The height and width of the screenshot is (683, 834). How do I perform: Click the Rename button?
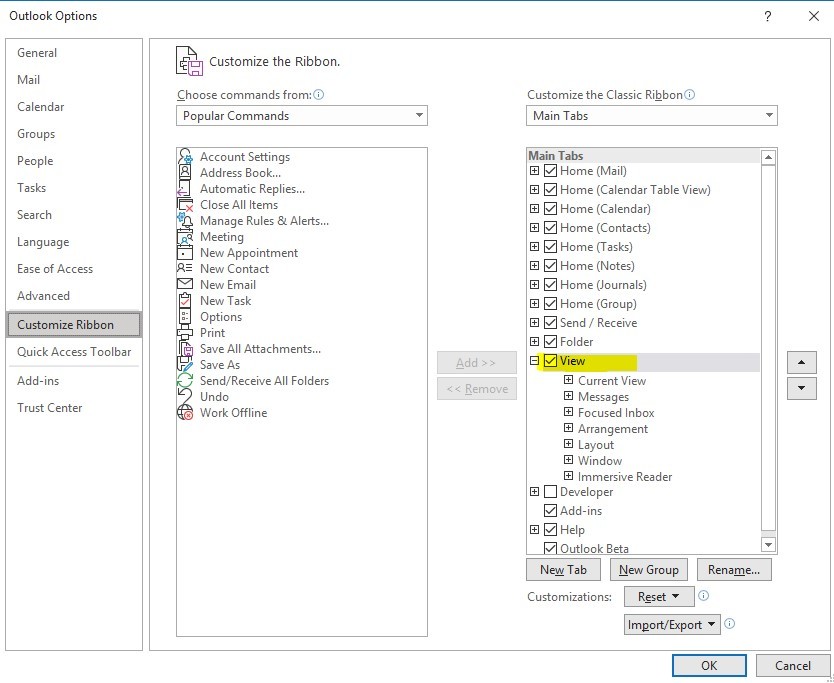pos(734,570)
